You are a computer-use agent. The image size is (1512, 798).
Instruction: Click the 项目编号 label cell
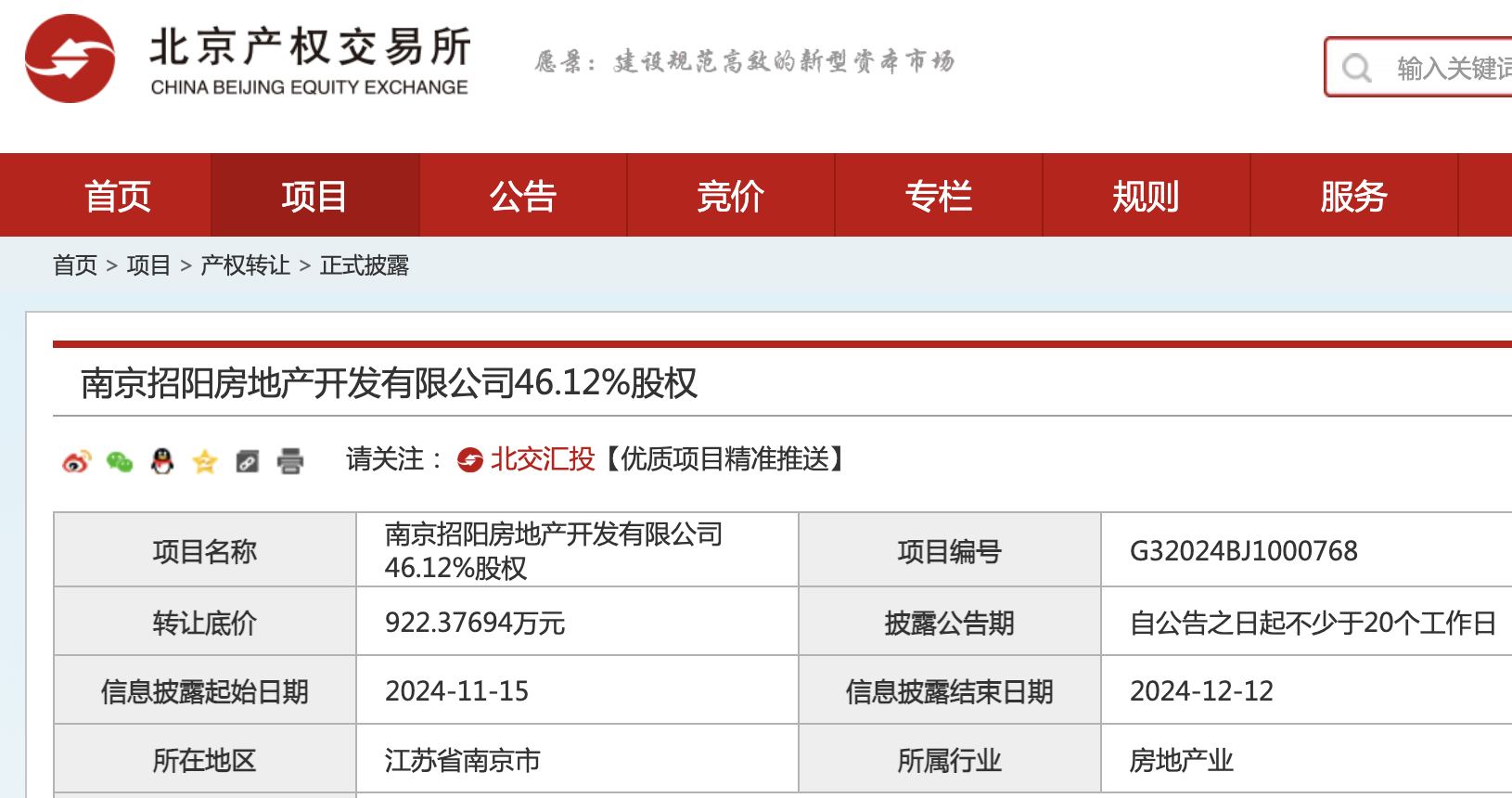pos(950,550)
